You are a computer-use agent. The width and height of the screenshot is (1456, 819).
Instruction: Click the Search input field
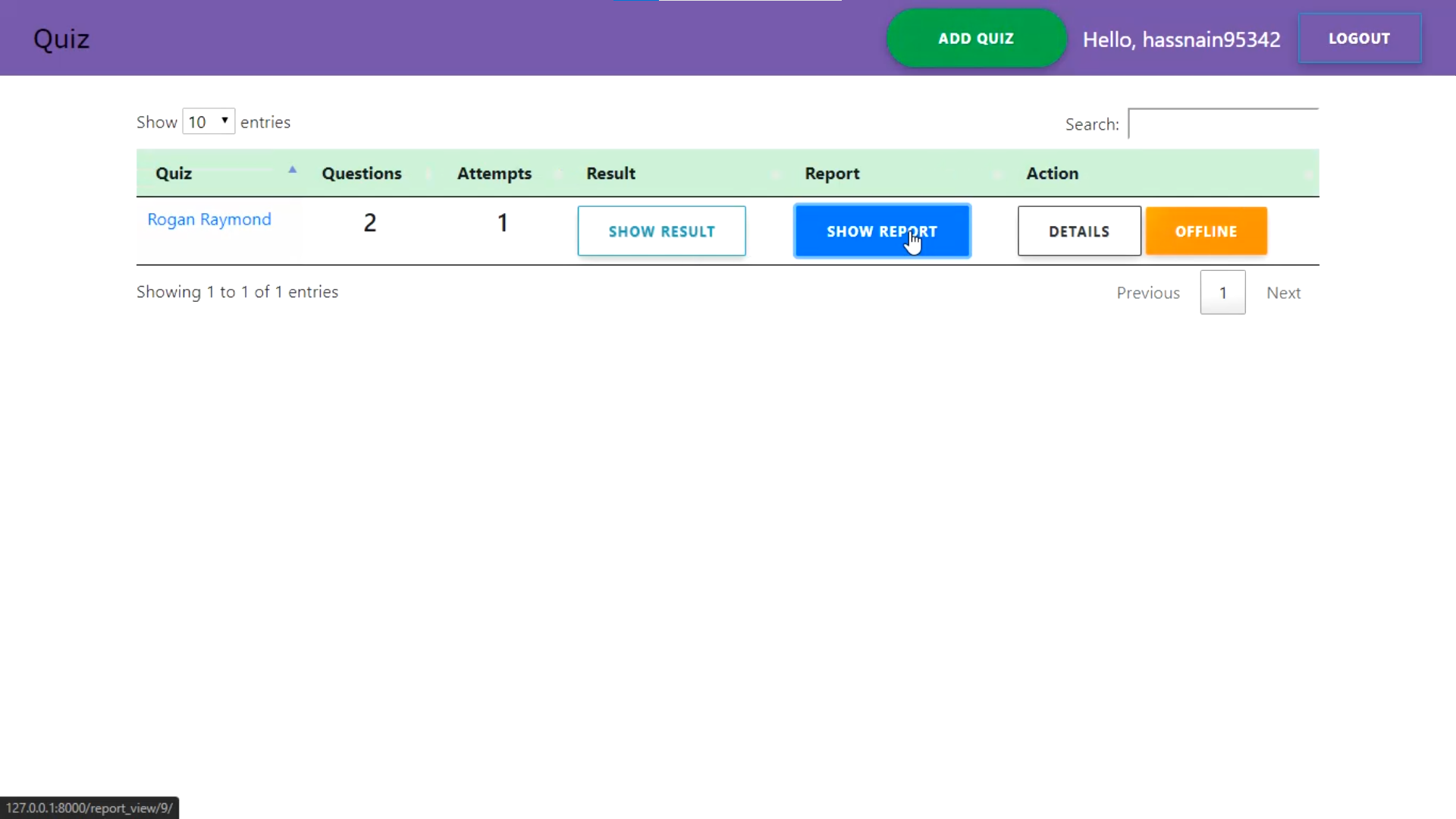[1222, 124]
